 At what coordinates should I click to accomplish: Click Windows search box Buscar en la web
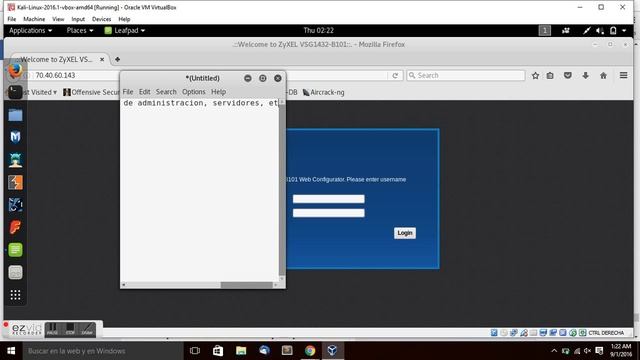pos(103,351)
